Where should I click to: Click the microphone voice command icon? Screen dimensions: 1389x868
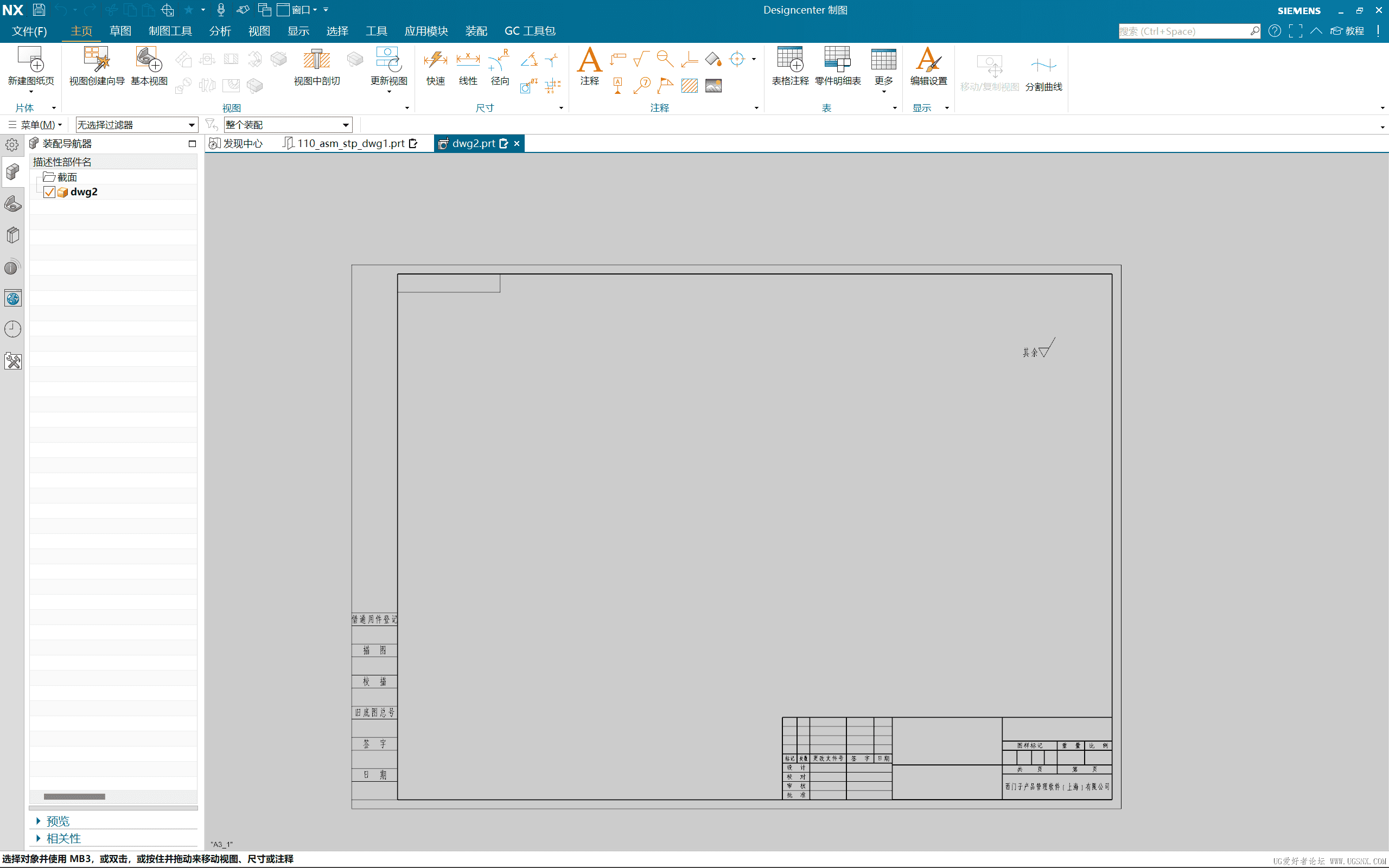click(221, 10)
